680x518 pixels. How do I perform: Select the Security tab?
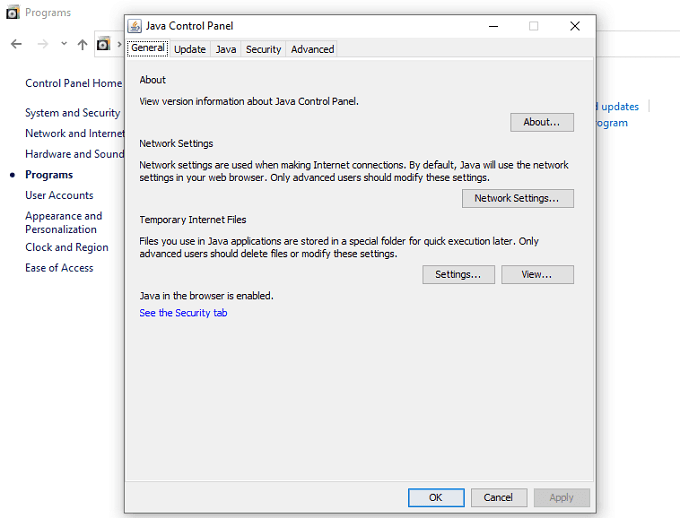(x=263, y=49)
